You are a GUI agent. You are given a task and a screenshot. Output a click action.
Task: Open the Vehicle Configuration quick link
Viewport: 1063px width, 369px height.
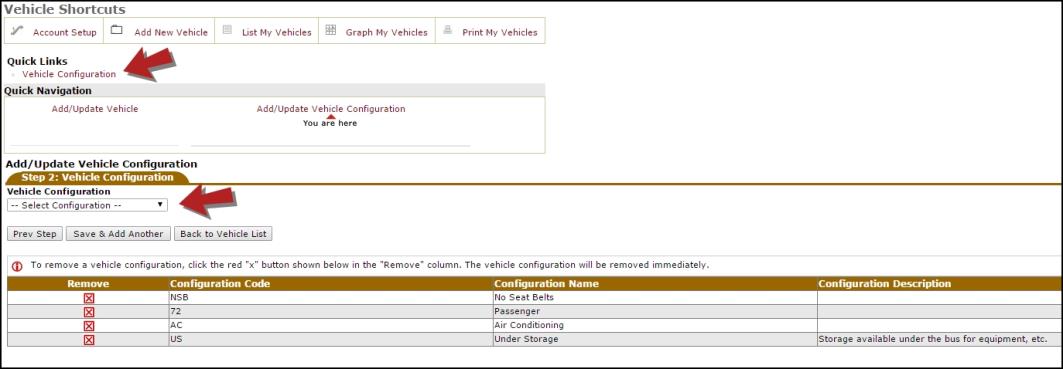coord(69,74)
